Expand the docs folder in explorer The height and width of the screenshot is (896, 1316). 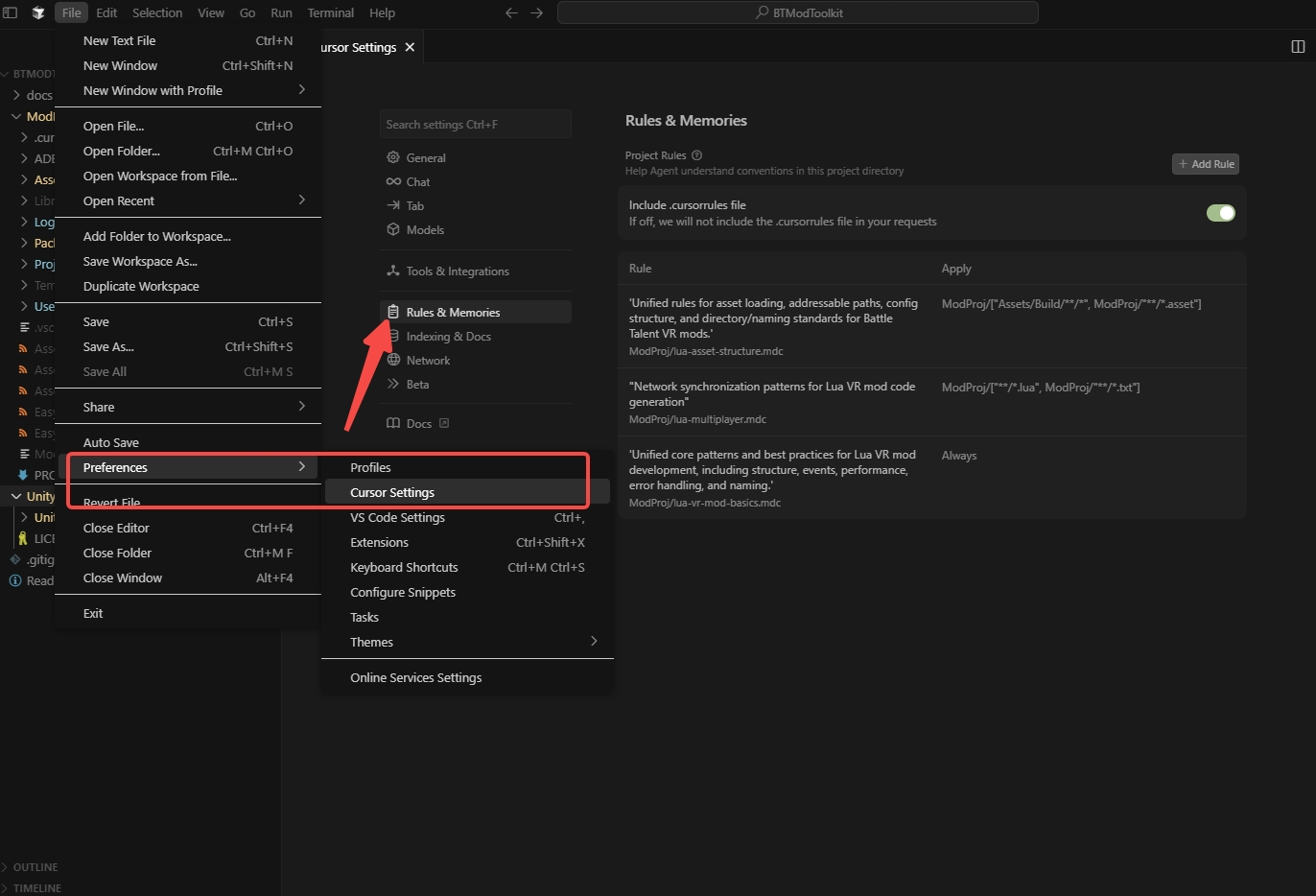tap(16, 95)
